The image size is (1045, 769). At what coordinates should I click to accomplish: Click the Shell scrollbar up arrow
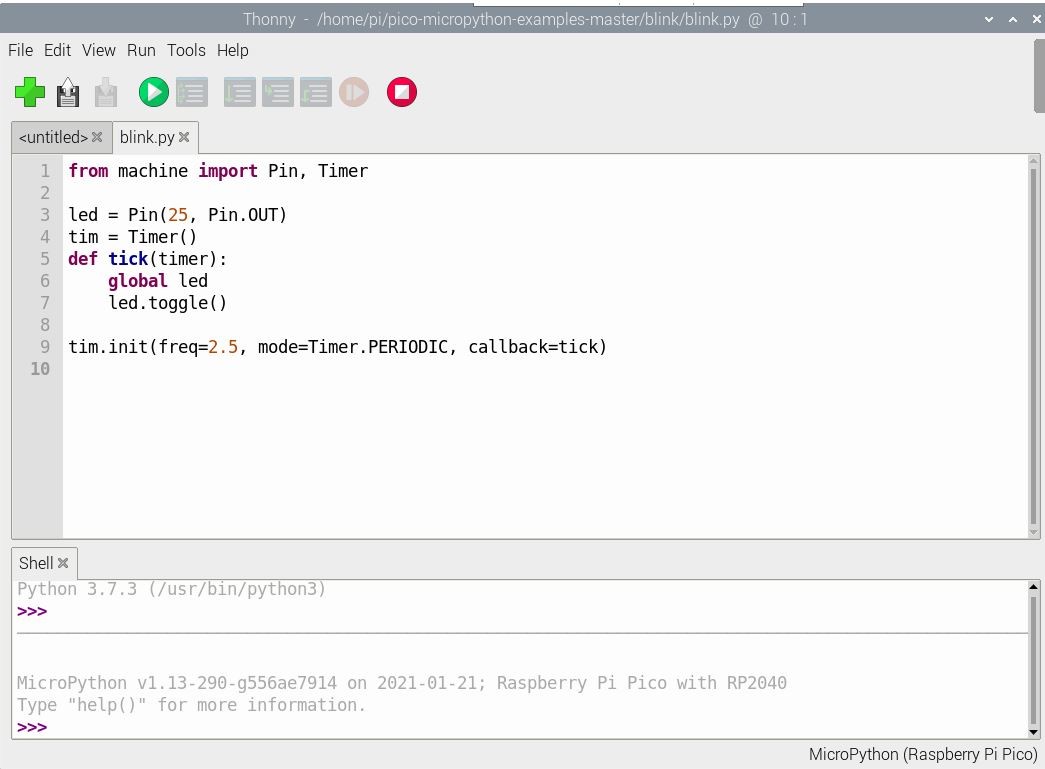(1034, 589)
